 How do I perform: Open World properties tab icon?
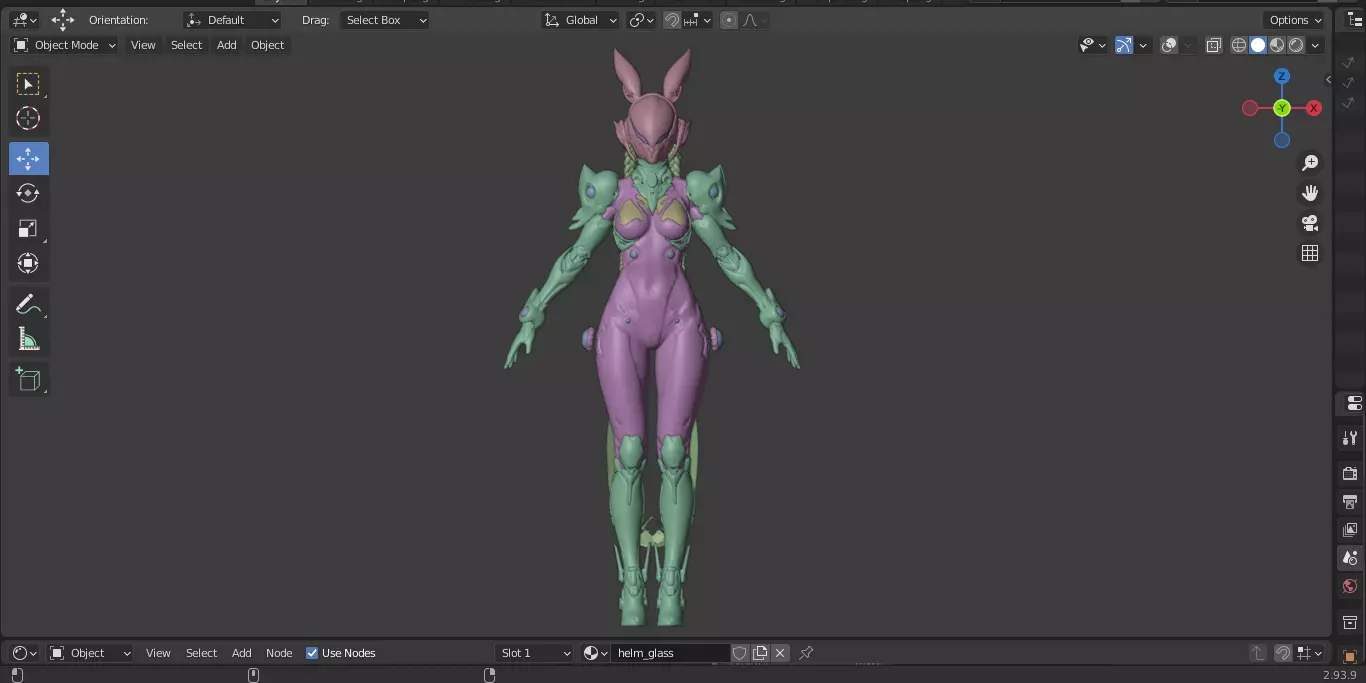point(1350,586)
